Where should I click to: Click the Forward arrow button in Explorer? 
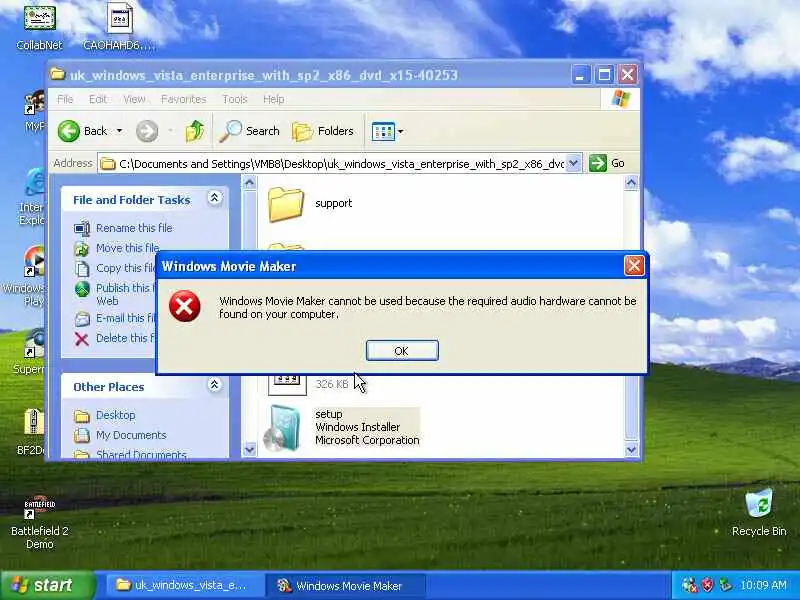147,131
